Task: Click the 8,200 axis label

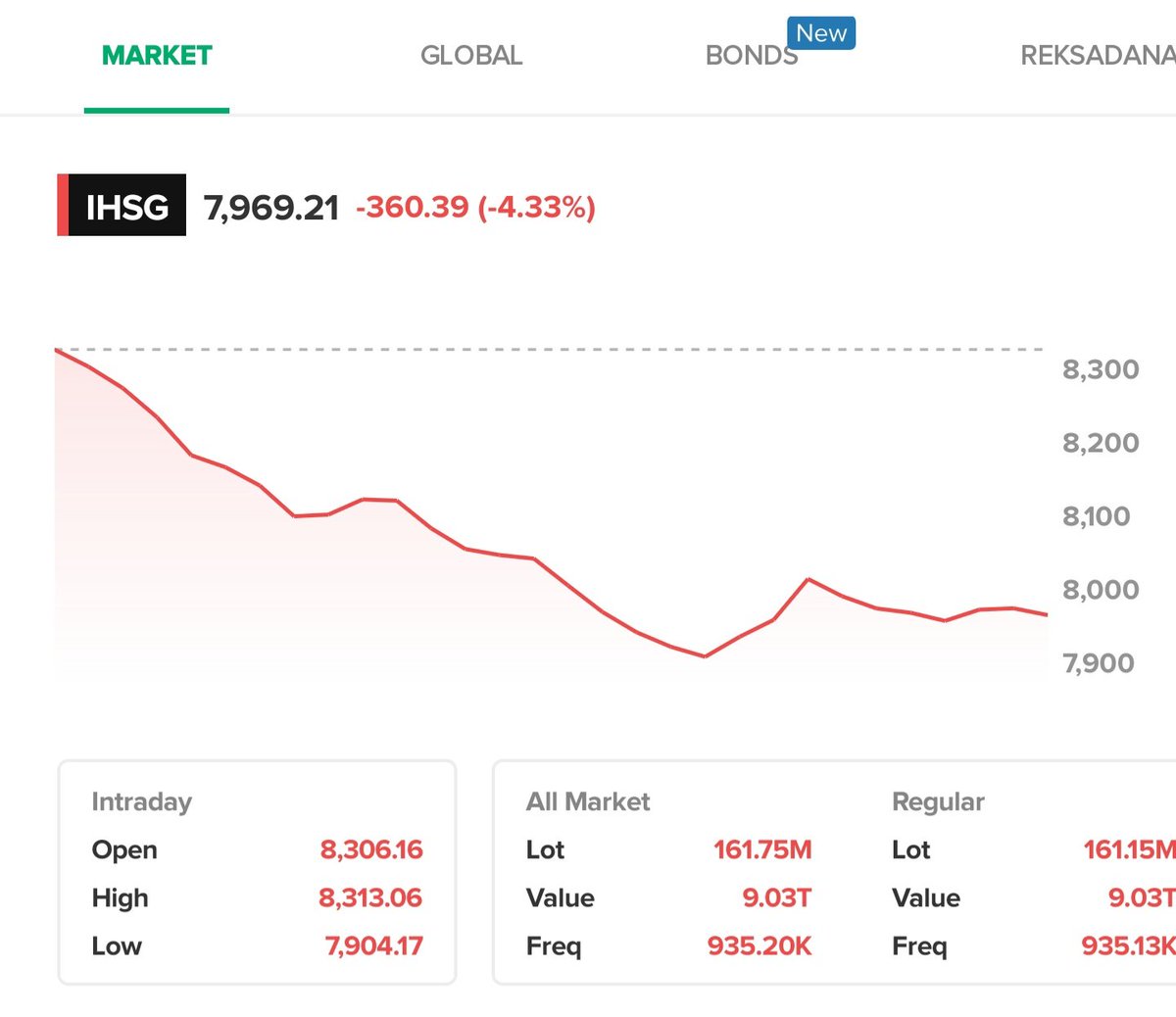Action: coord(1101,443)
